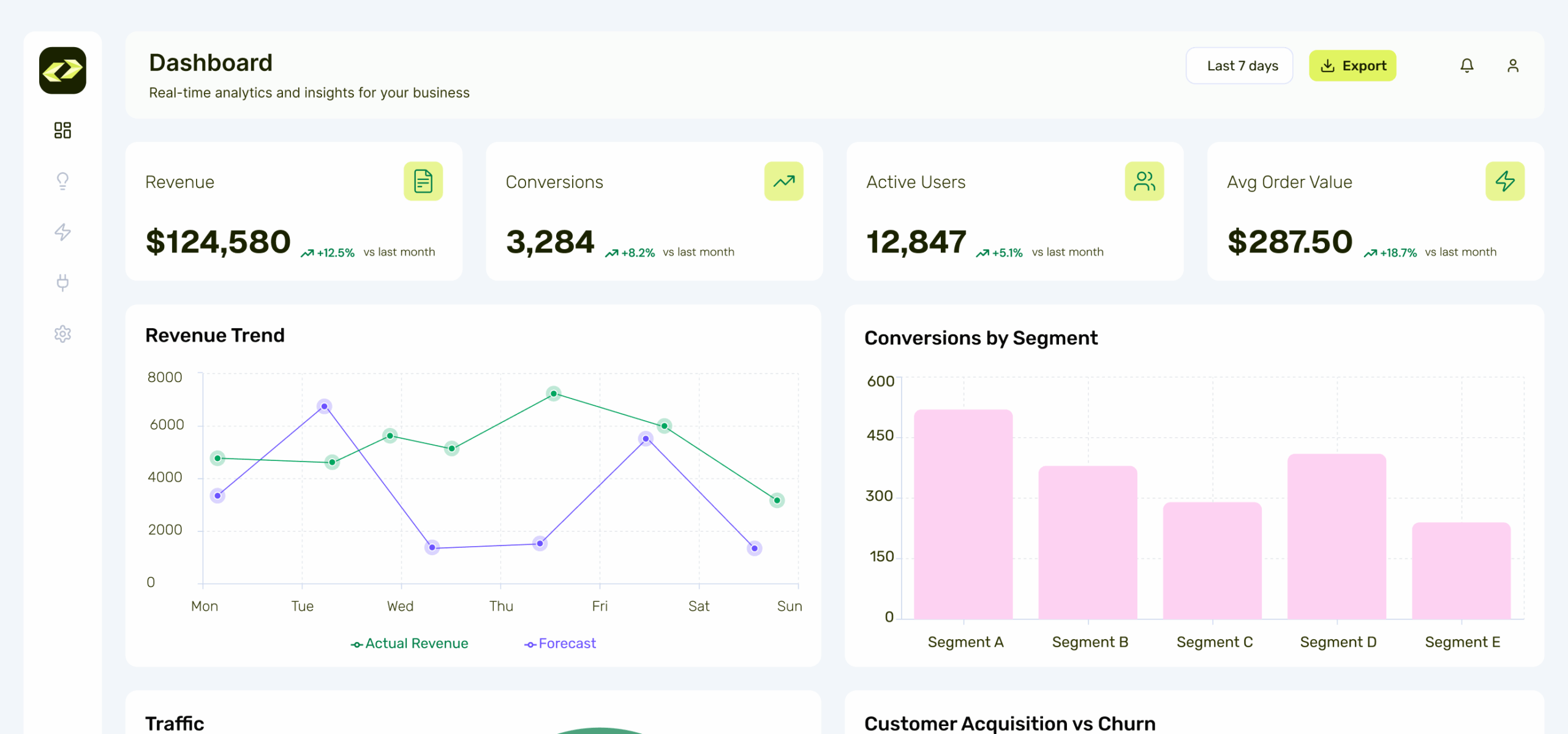Click the app logo in the sidebar
Viewport: 1568px width, 734px height.
pos(62,70)
